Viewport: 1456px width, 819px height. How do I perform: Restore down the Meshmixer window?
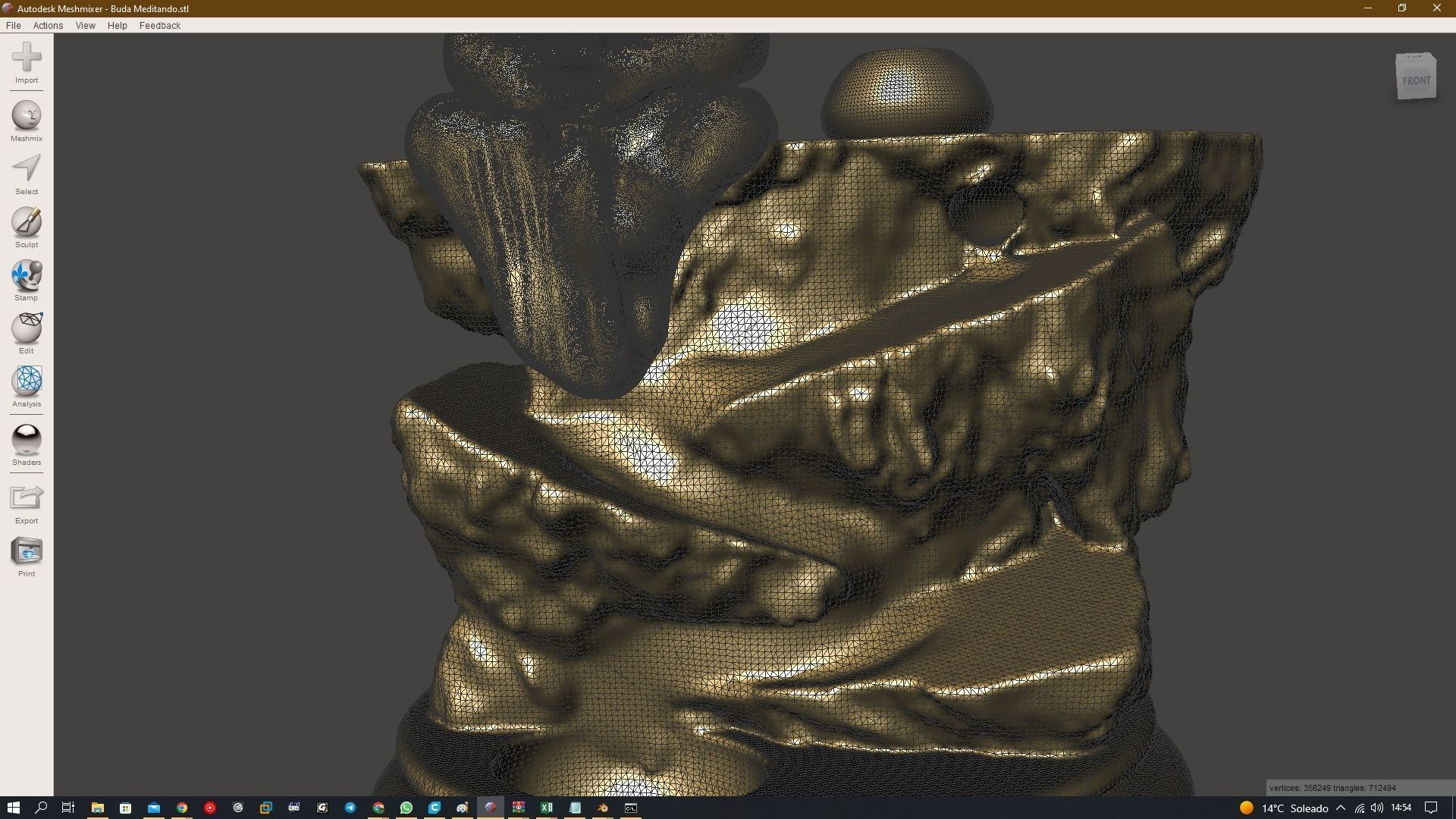pyautogui.click(x=1402, y=8)
